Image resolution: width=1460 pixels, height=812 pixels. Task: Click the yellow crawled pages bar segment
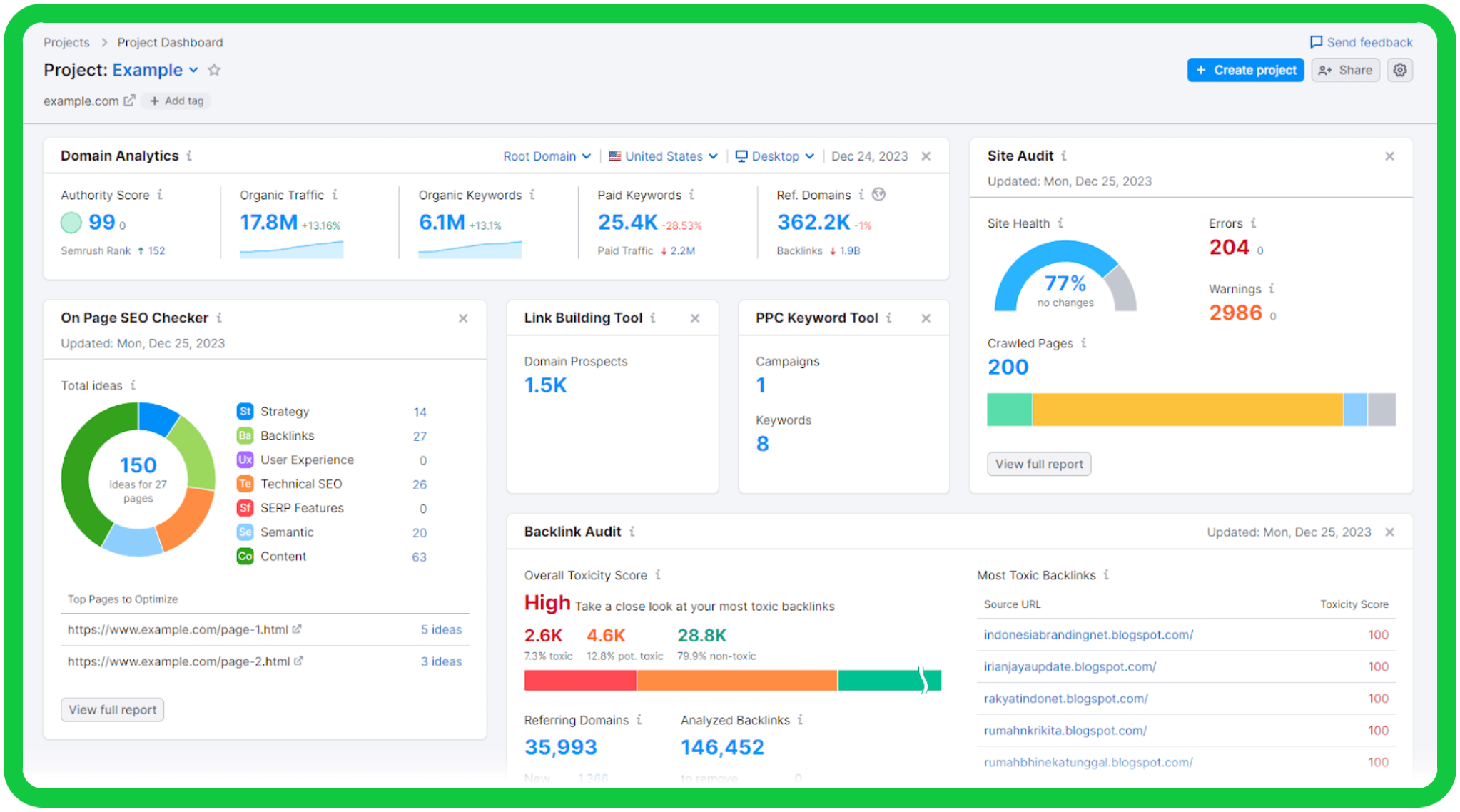[x=1187, y=410]
